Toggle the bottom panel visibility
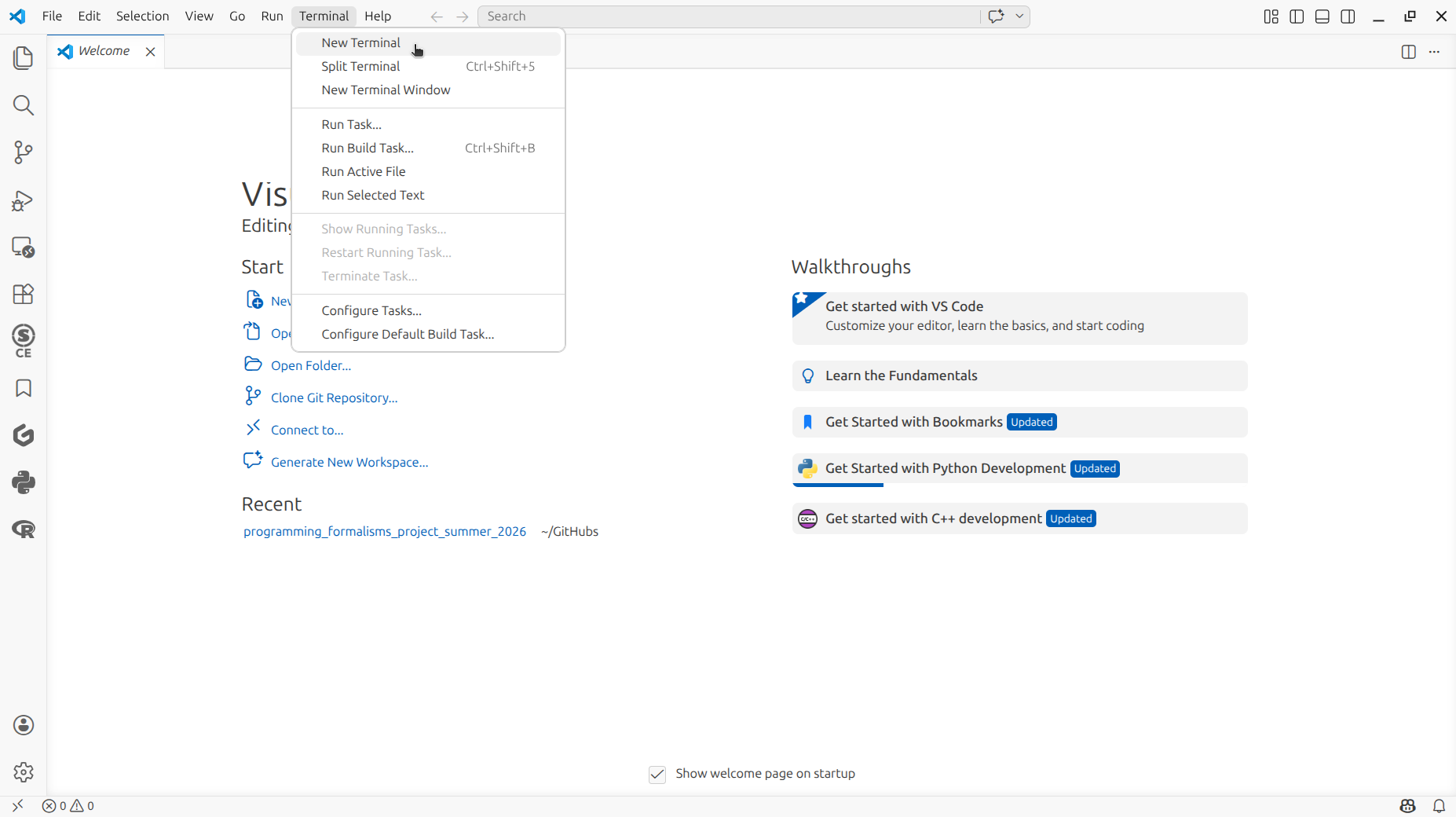 click(x=1322, y=16)
